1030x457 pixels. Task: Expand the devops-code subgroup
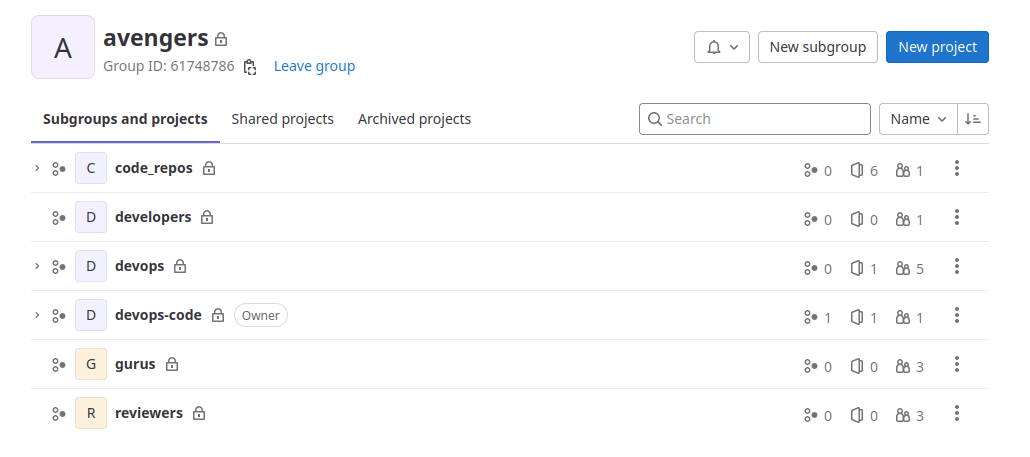(37, 315)
